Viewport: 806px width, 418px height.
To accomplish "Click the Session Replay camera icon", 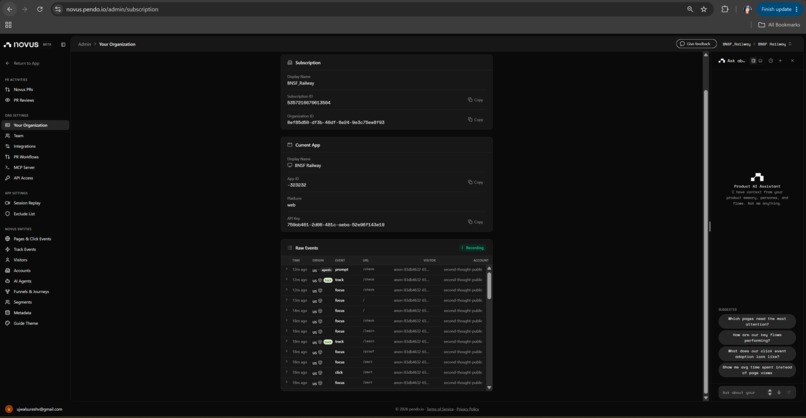I will [x=7, y=203].
